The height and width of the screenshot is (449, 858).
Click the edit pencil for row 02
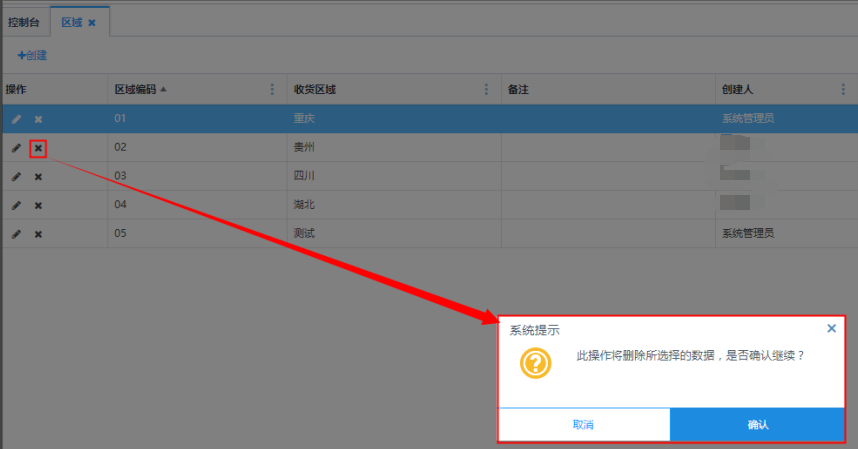pyautogui.click(x=16, y=148)
